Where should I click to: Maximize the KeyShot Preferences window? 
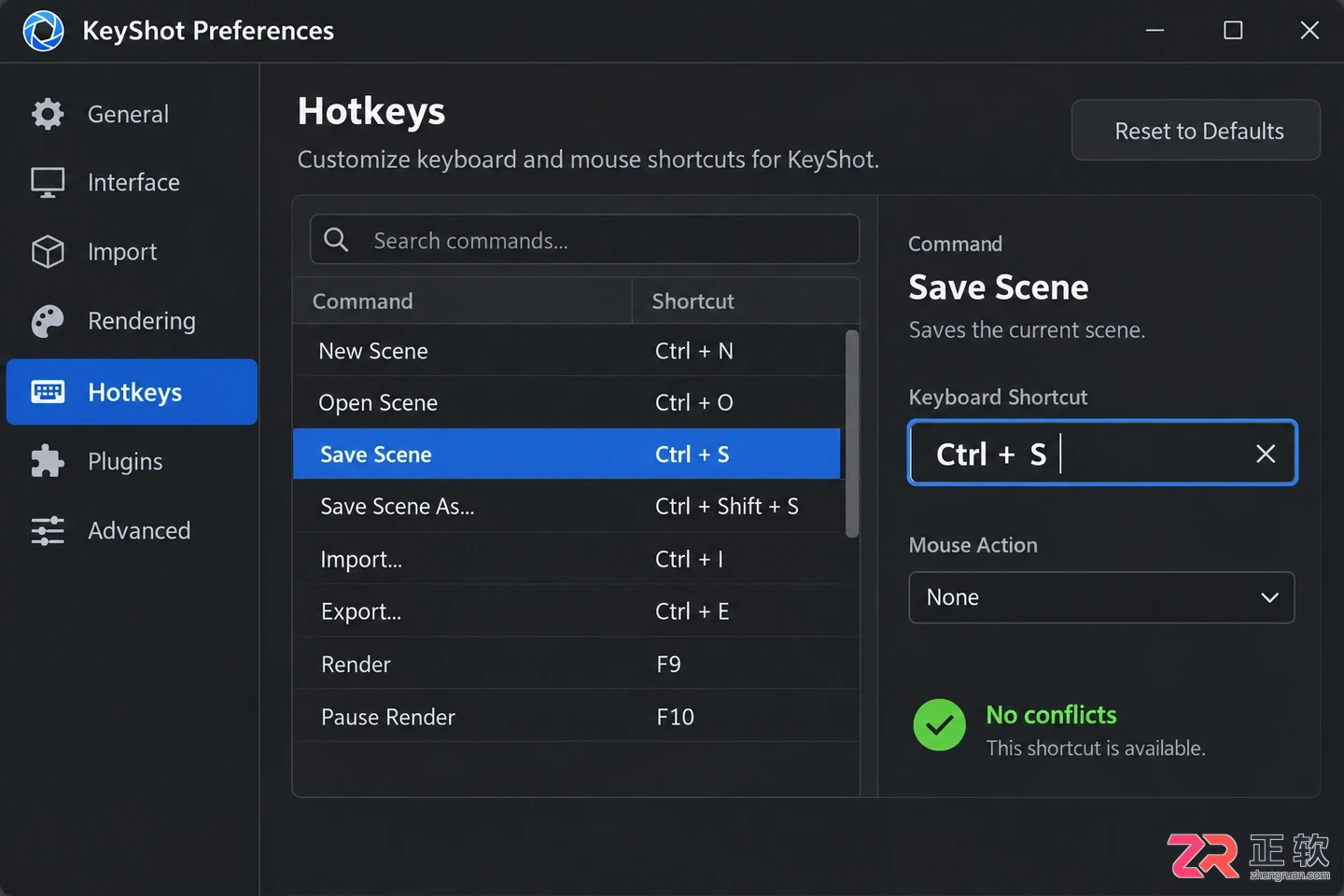(x=1233, y=31)
